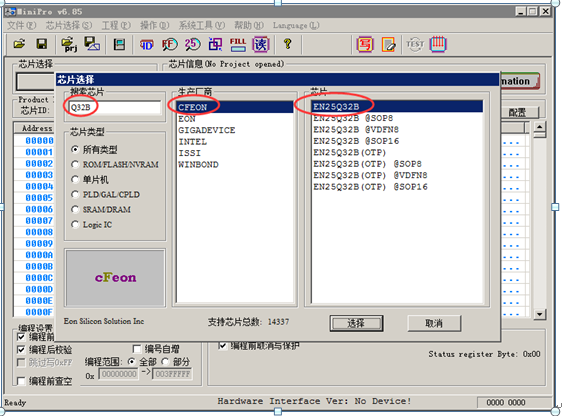Click the FF search toolbar icon

tap(170, 44)
